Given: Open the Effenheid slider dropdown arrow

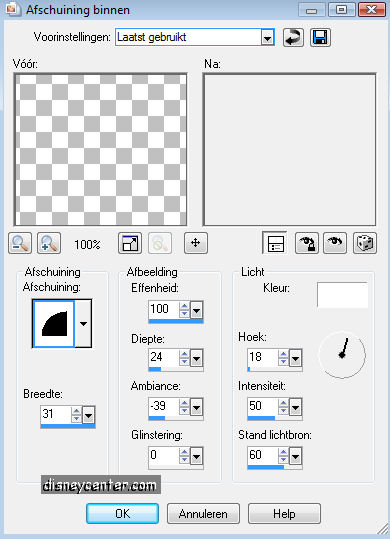Looking at the screenshot, I should [197, 311].
